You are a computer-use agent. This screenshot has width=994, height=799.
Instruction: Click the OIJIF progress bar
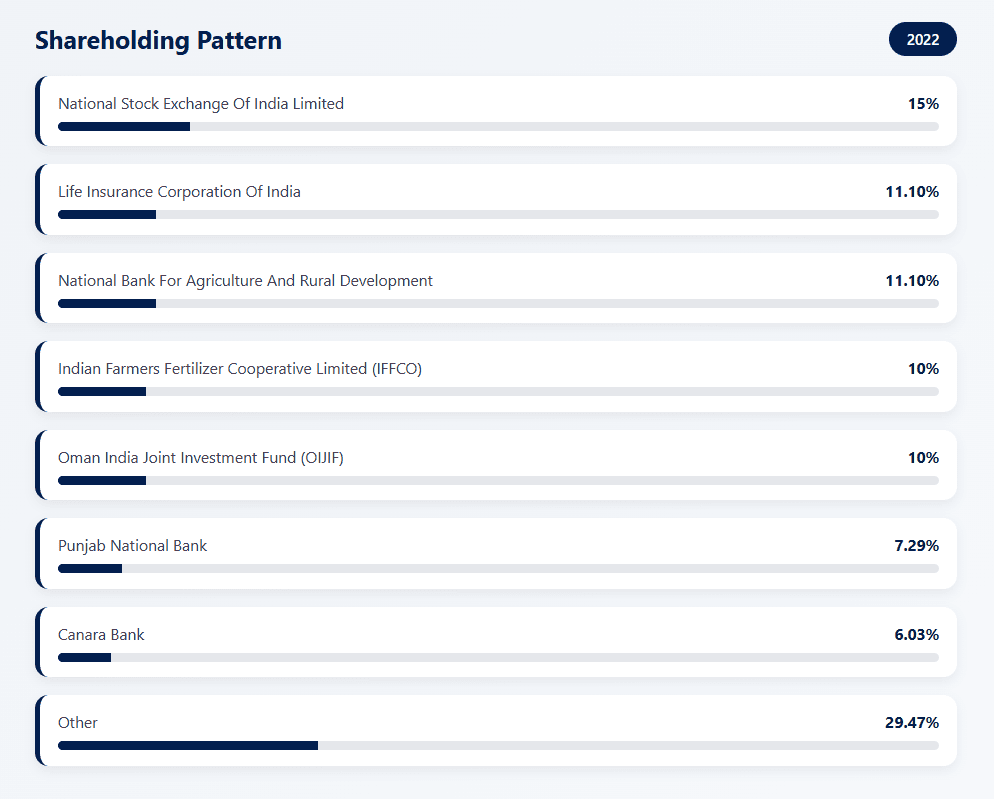click(498, 480)
